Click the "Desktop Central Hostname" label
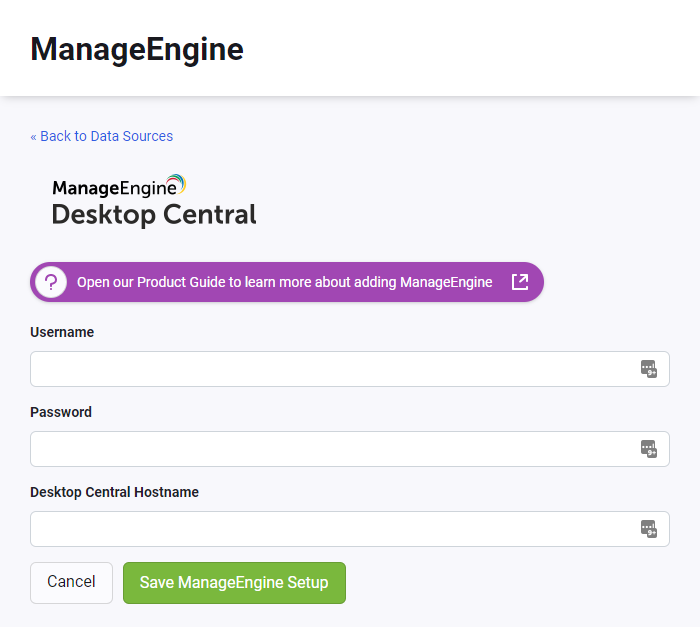 114,492
